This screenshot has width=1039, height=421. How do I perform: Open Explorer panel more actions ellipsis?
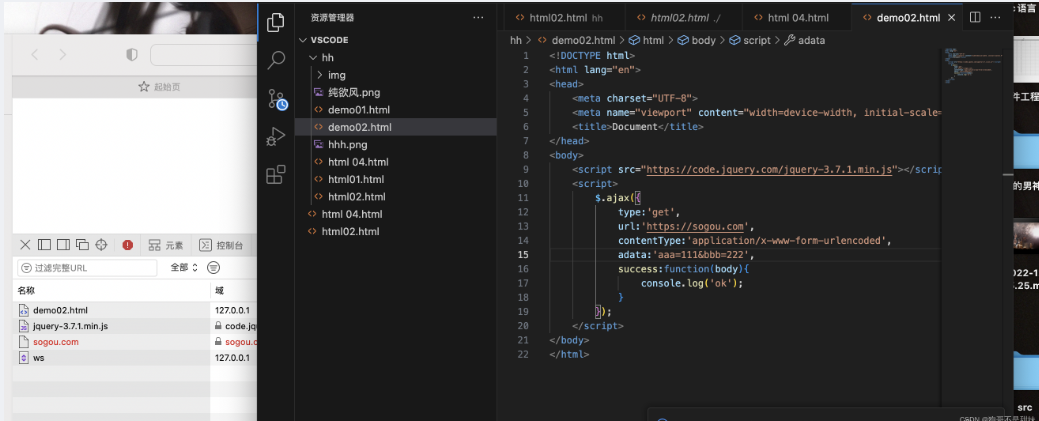478,18
